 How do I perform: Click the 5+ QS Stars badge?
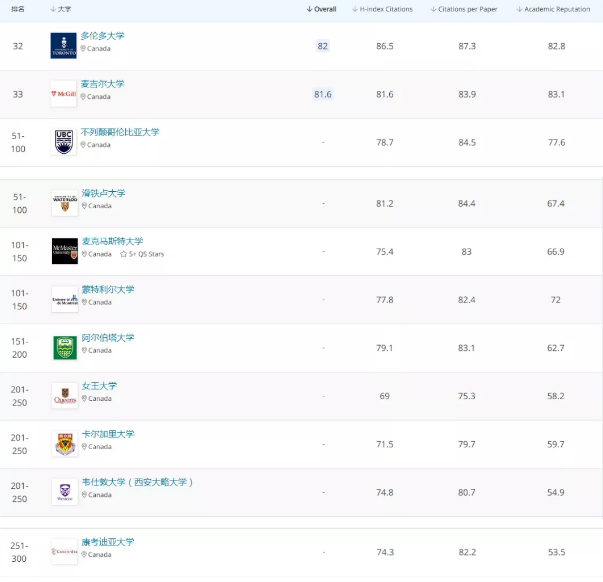142,254
